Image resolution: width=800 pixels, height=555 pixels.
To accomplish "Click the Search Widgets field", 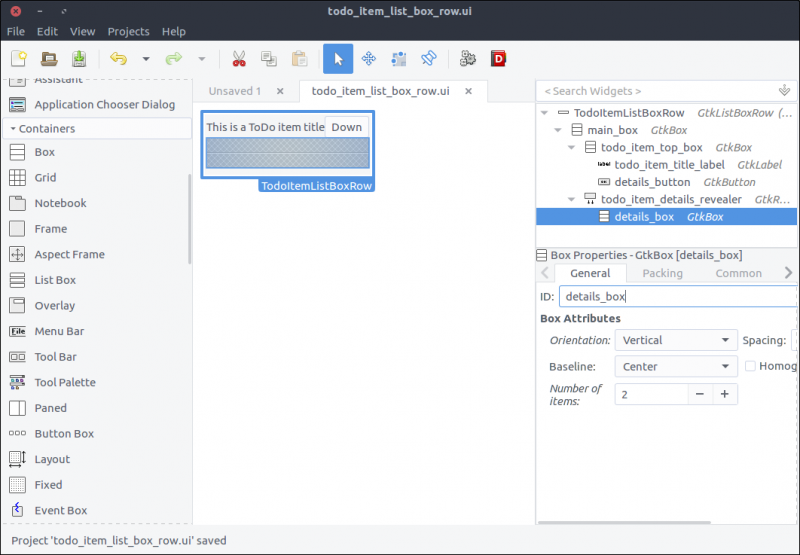I will pyautogui.click(x=656, y=91).
